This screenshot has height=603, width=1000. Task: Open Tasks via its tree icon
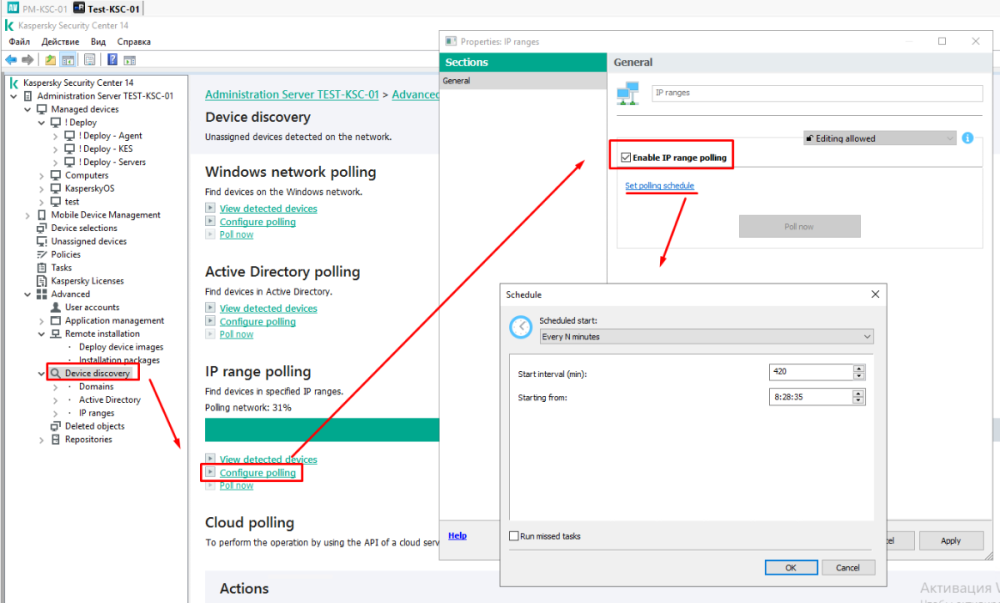coord(41,268)
